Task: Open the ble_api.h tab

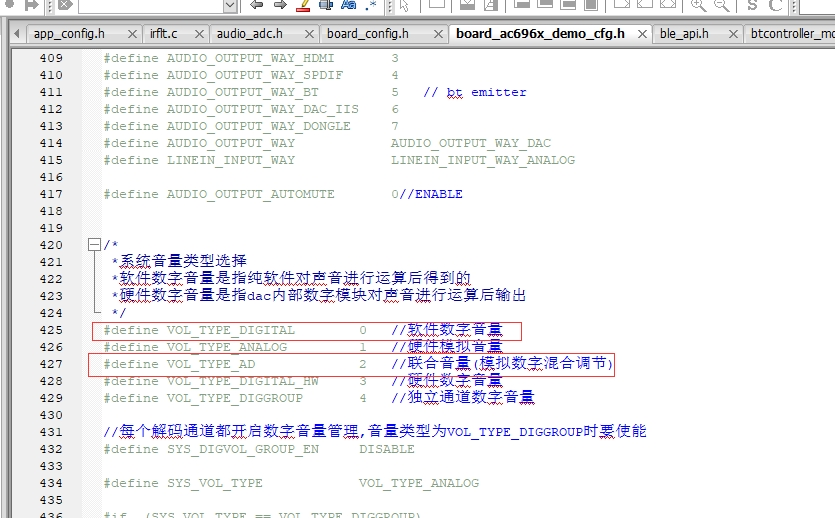Action: (684, 34)
